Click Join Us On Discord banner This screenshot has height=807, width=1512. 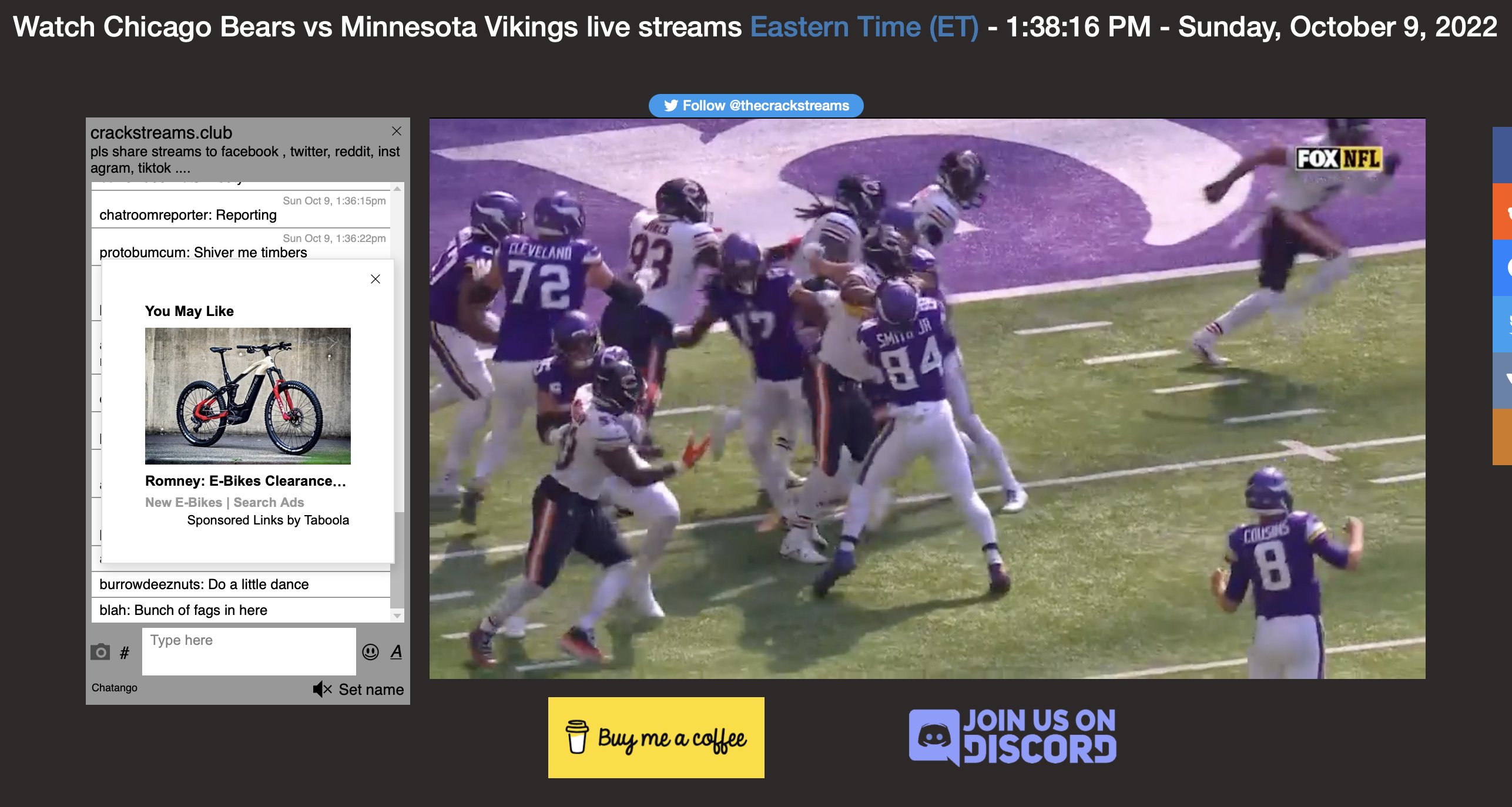point(1013,737)
